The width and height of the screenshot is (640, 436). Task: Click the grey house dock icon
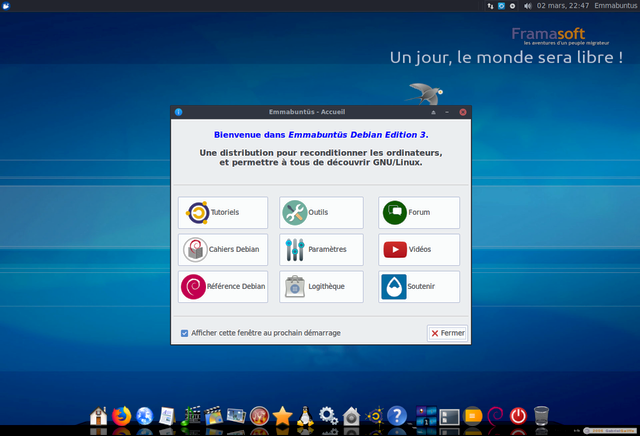tap(351, 416)
